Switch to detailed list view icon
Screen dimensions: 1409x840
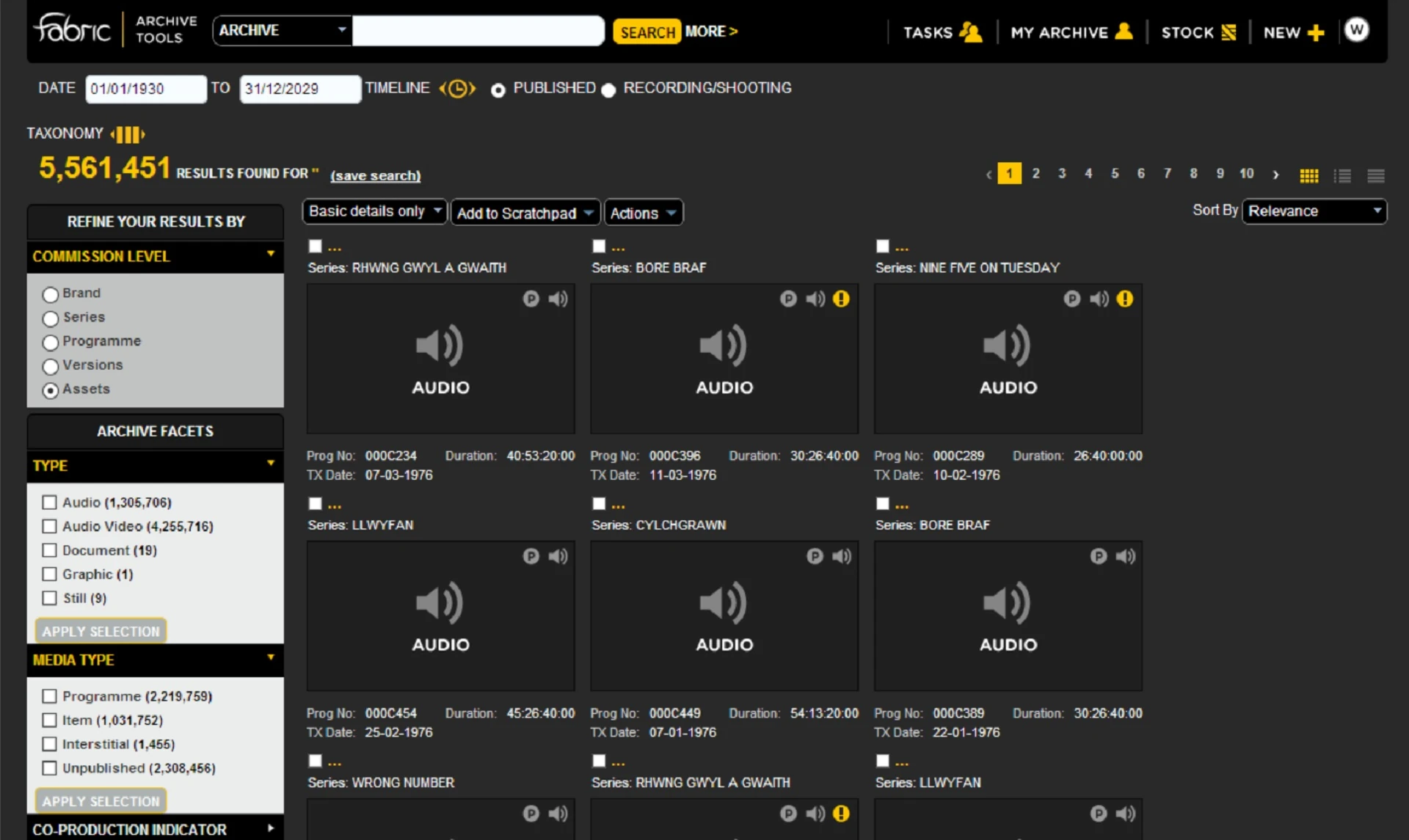tap(1342, 175)
